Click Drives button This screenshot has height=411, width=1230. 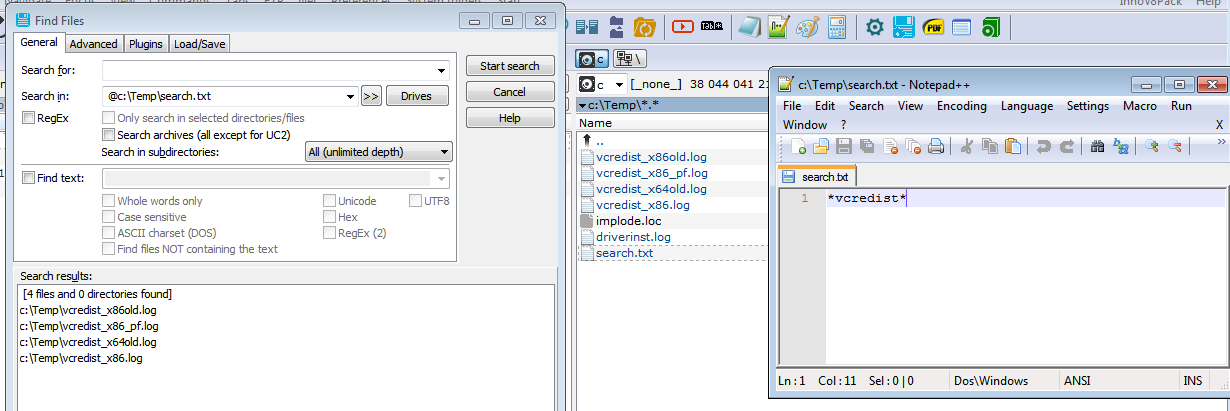pyautogui.click(x=417, y=97)
